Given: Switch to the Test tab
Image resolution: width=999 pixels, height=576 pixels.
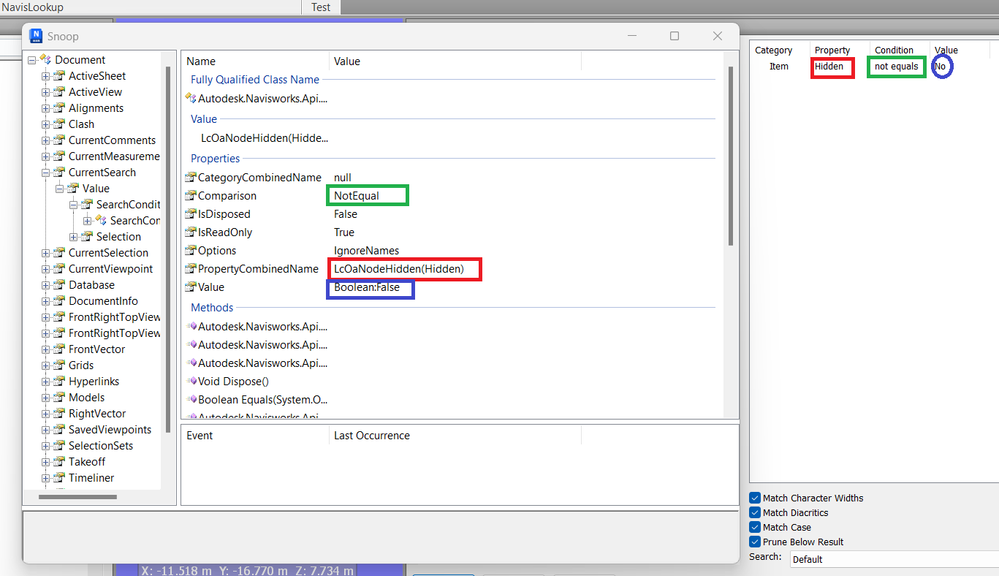Looking at the screenshot, I should (320, 7).
